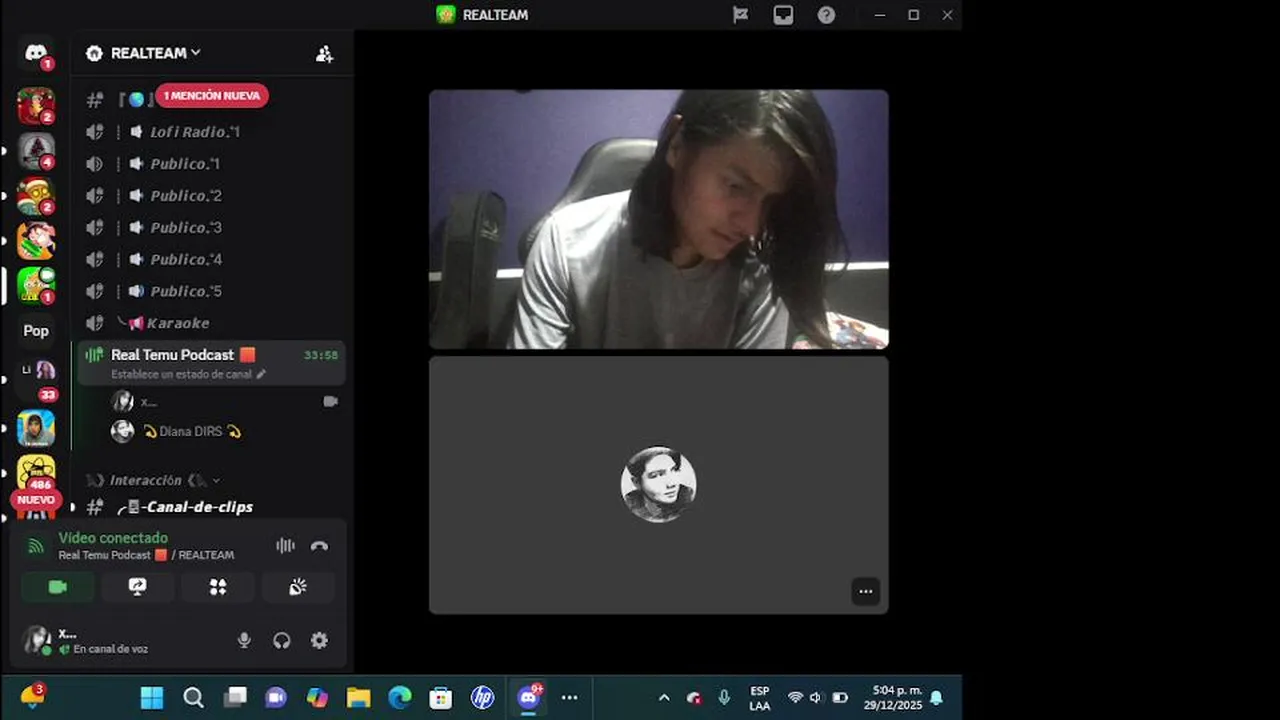Click the invite people icon

324,54
